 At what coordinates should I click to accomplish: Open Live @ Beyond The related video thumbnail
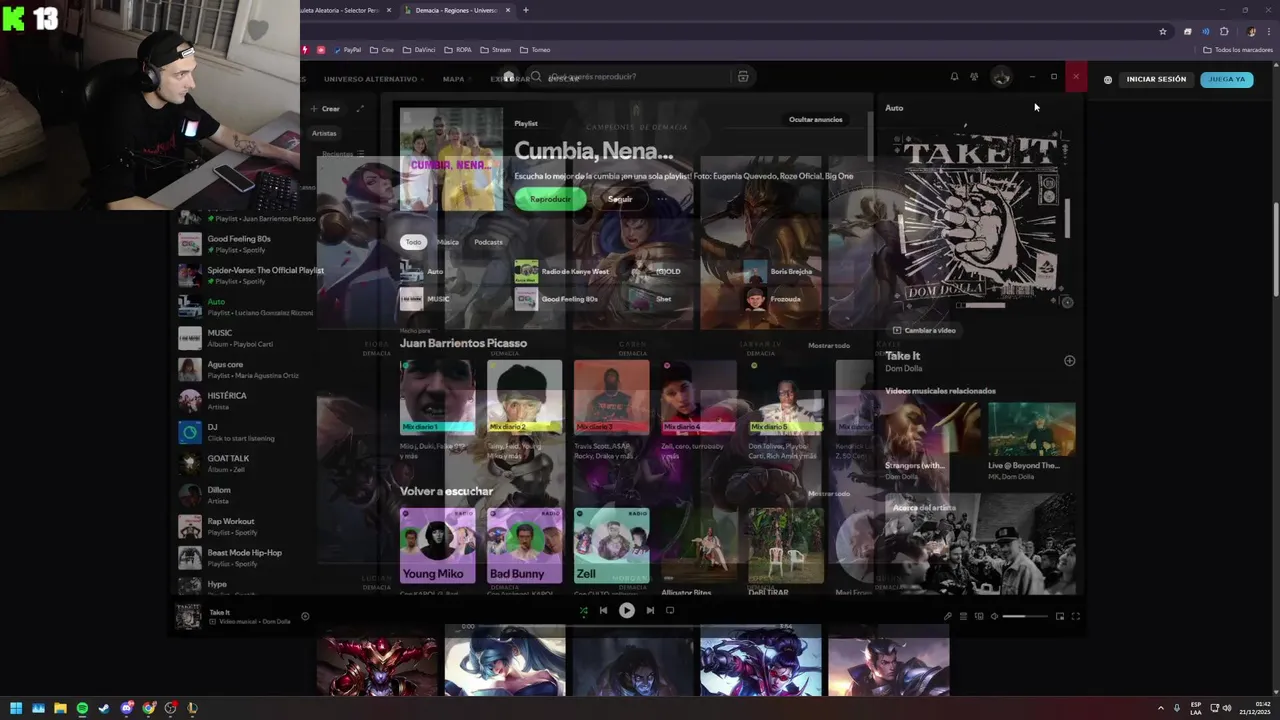point(1032,430)
